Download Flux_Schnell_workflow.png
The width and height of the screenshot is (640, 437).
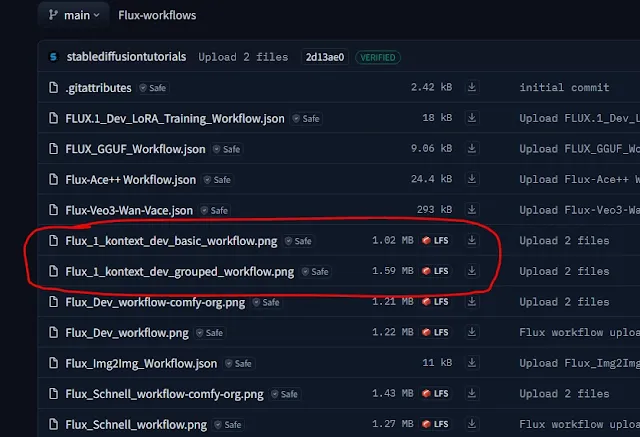(x=472, y=424)
